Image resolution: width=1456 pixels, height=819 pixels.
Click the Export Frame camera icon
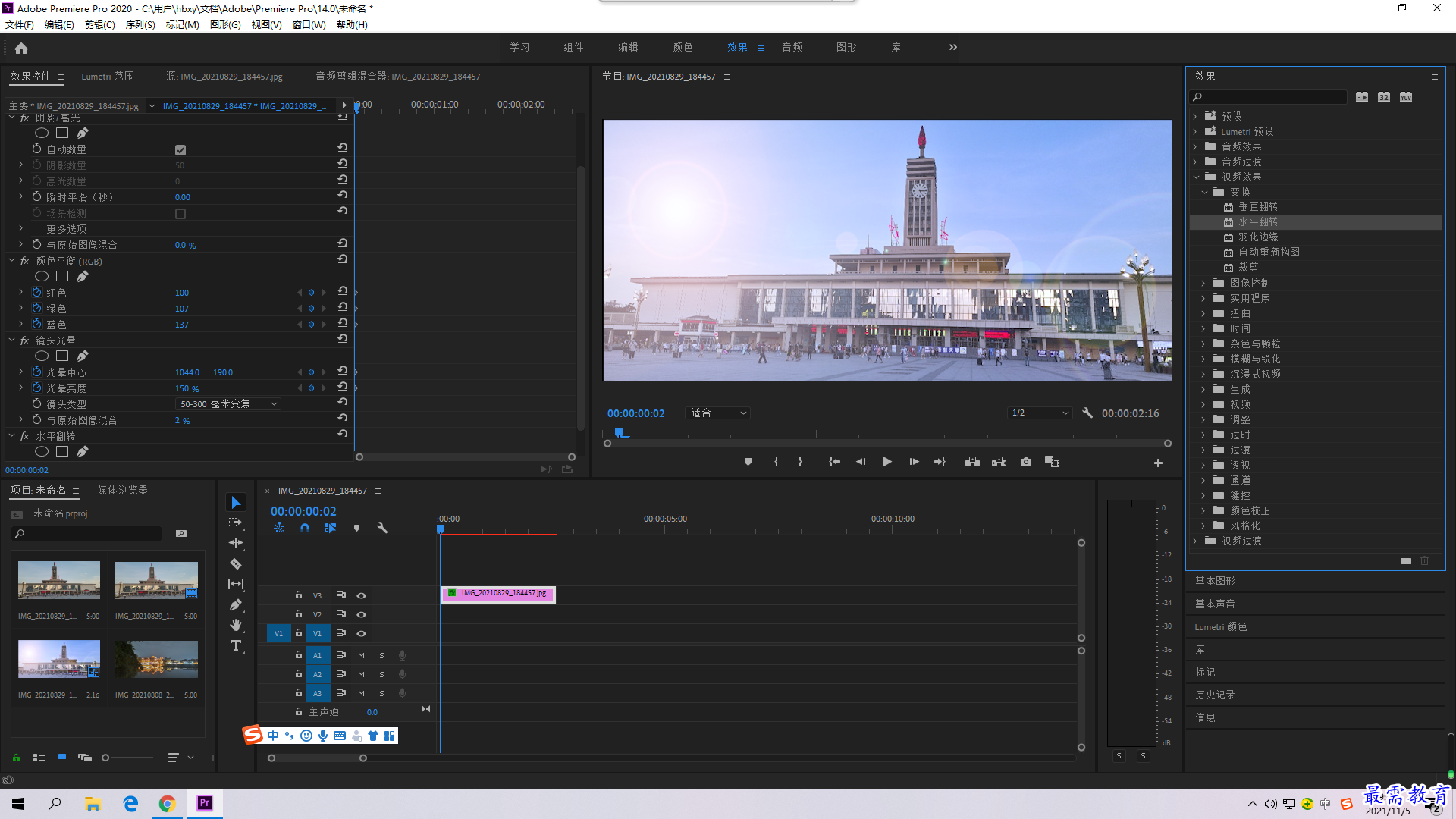[x=1026, y=462]
